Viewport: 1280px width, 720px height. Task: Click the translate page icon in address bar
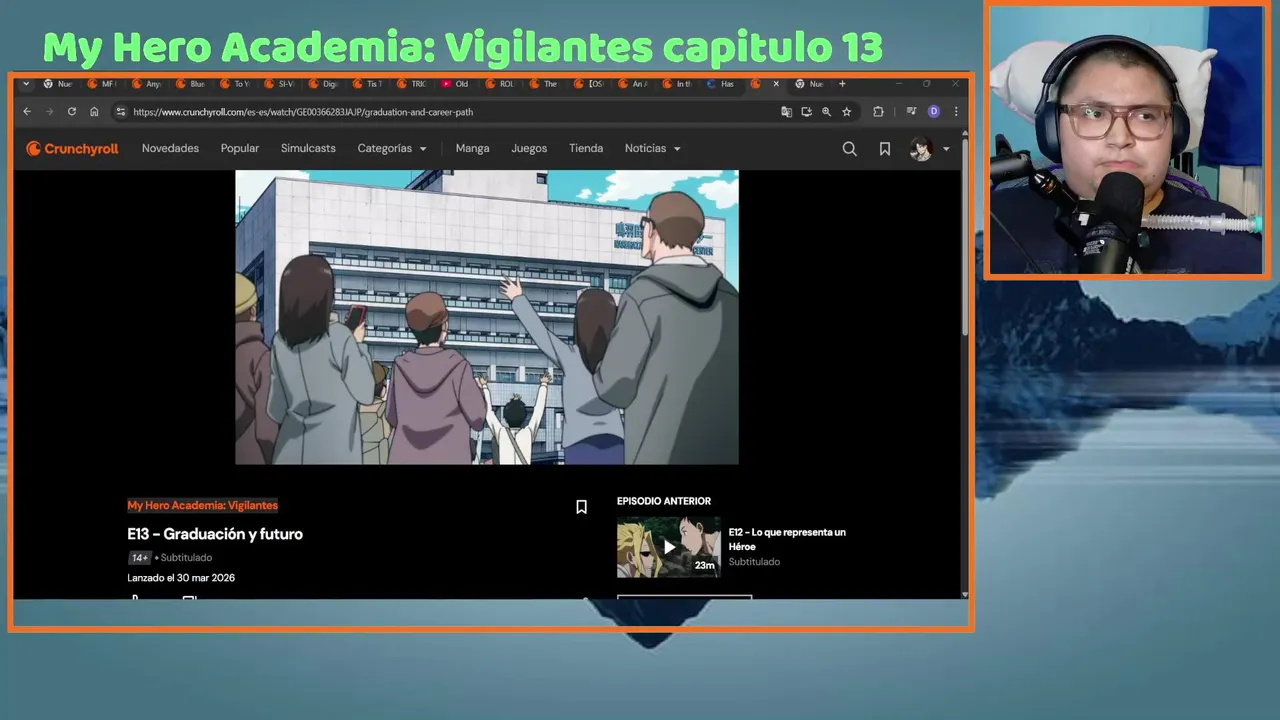(x=786, y=112)
